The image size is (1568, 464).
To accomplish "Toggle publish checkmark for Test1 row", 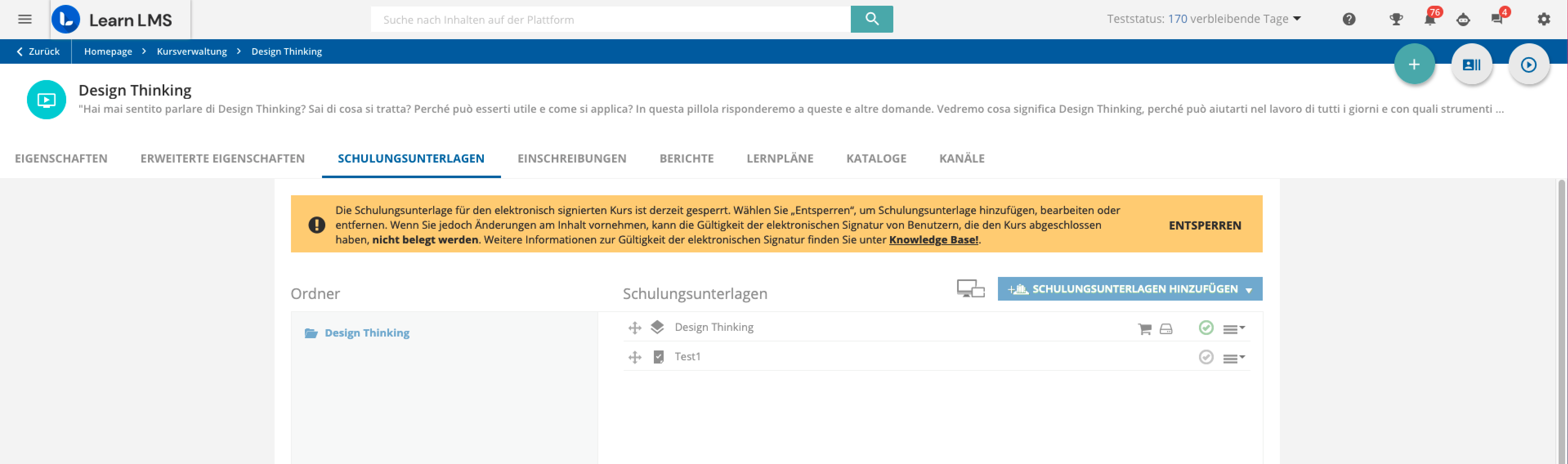I will [1206, 357].
